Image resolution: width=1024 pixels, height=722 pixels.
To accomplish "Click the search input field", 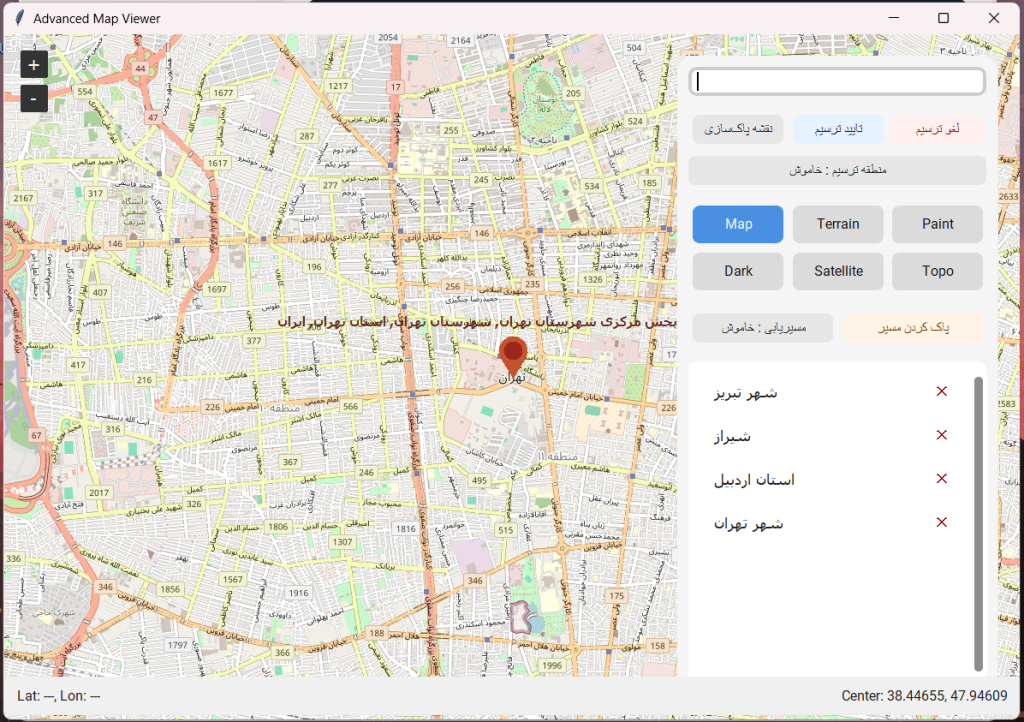I will (837, 82).
